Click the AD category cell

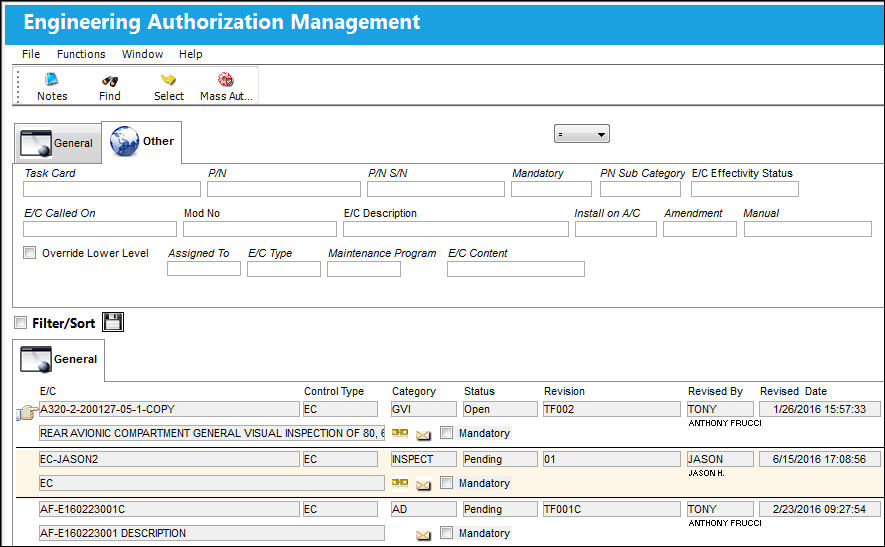[423, 509]
